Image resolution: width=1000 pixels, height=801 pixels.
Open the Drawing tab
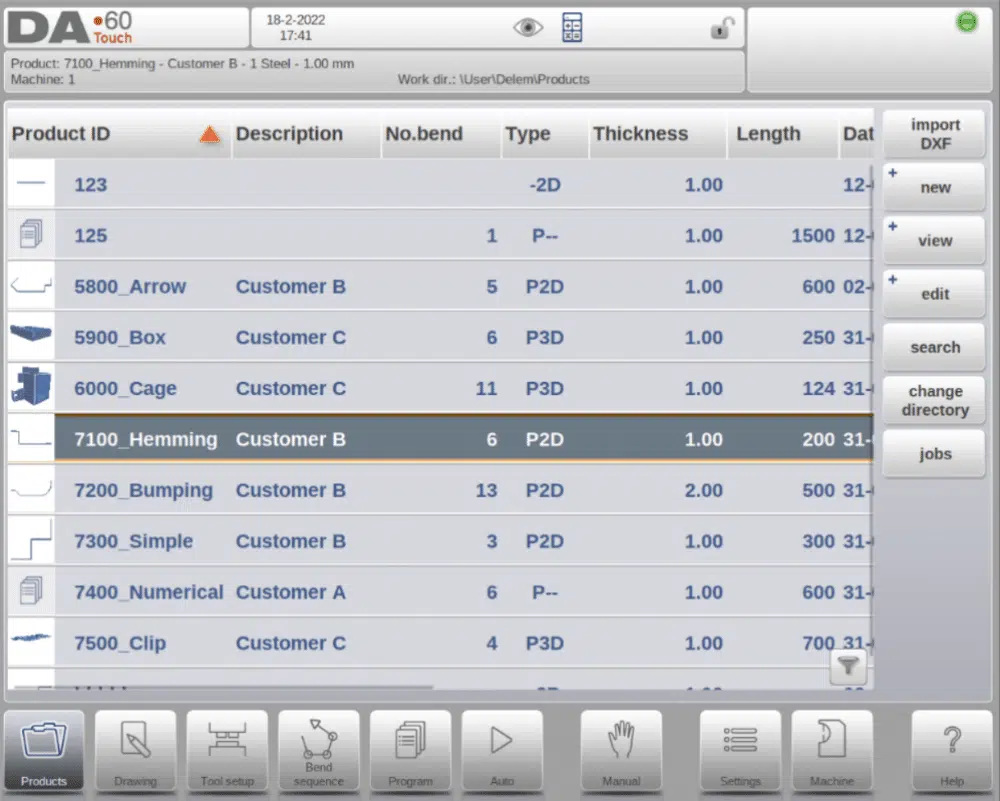click(x=135, y=752)
